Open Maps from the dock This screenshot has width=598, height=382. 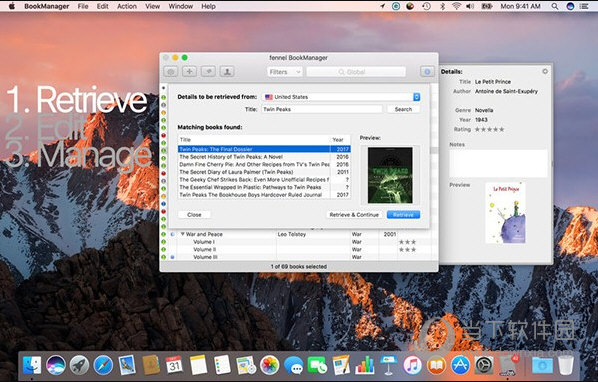pyautogui.click(x=246, y=365)
